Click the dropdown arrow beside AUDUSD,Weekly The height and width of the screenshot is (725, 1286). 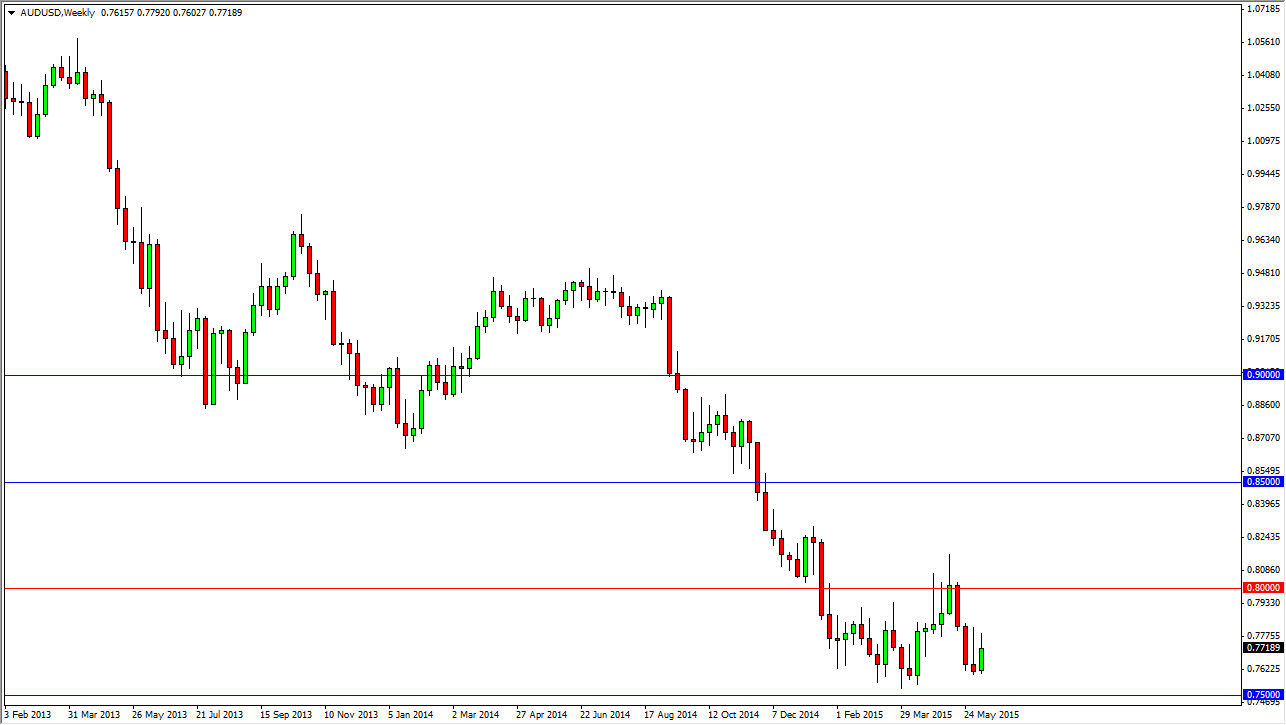point(11,13)
